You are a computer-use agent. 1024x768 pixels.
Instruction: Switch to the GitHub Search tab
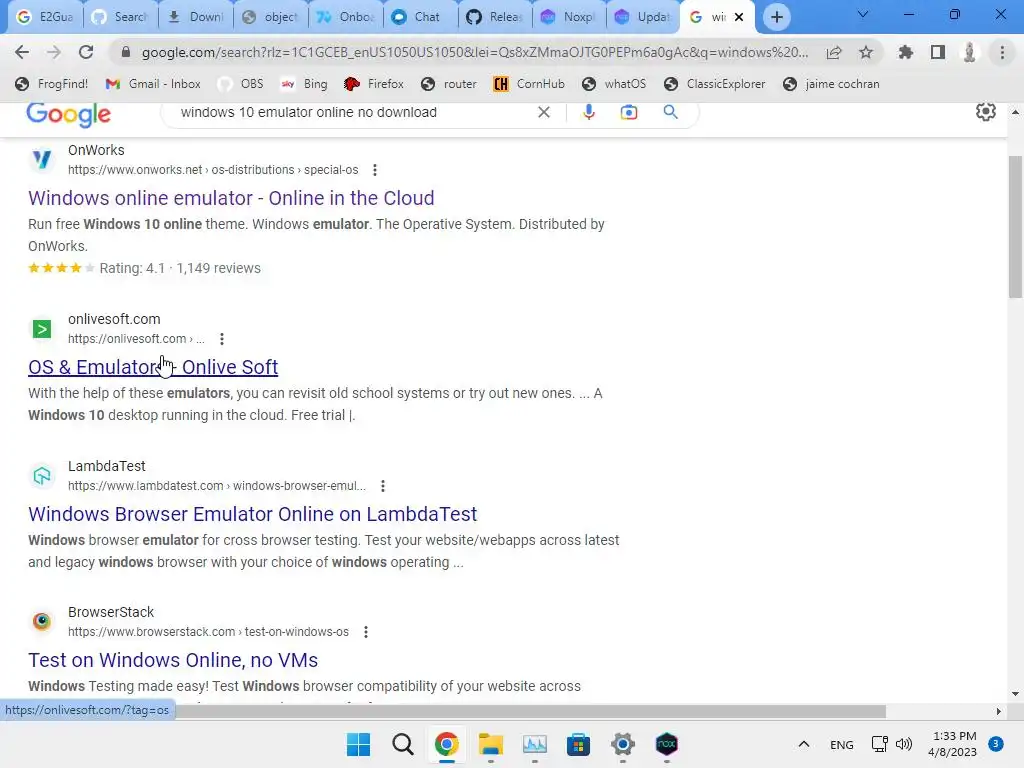[121, 17]
